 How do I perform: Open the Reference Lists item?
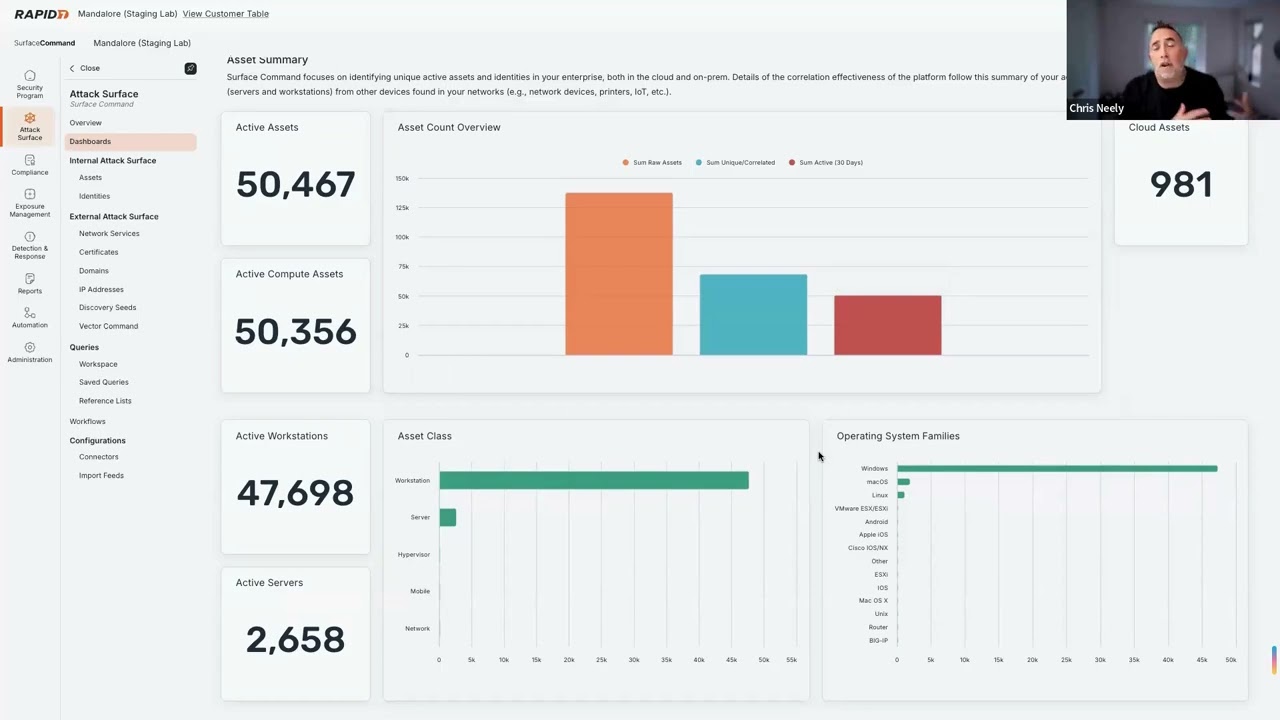tap(105, 401)
